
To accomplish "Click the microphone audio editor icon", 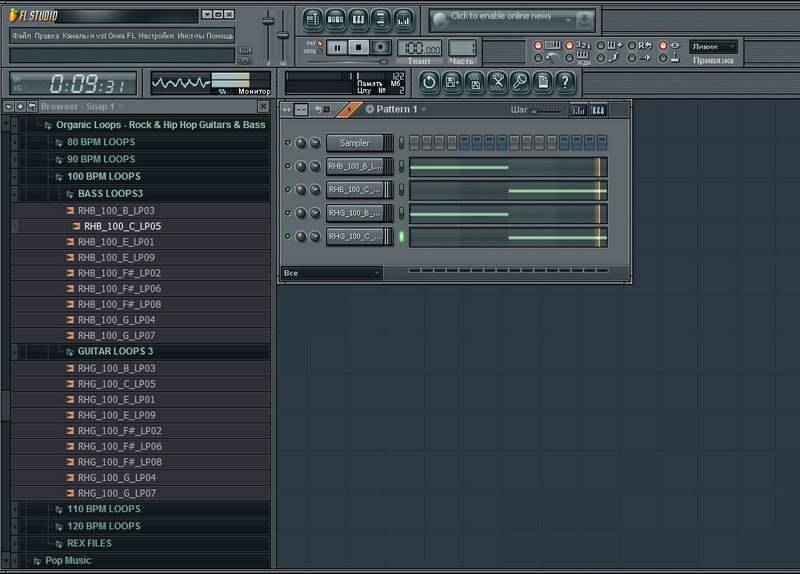I will click(x=520, y=82).
